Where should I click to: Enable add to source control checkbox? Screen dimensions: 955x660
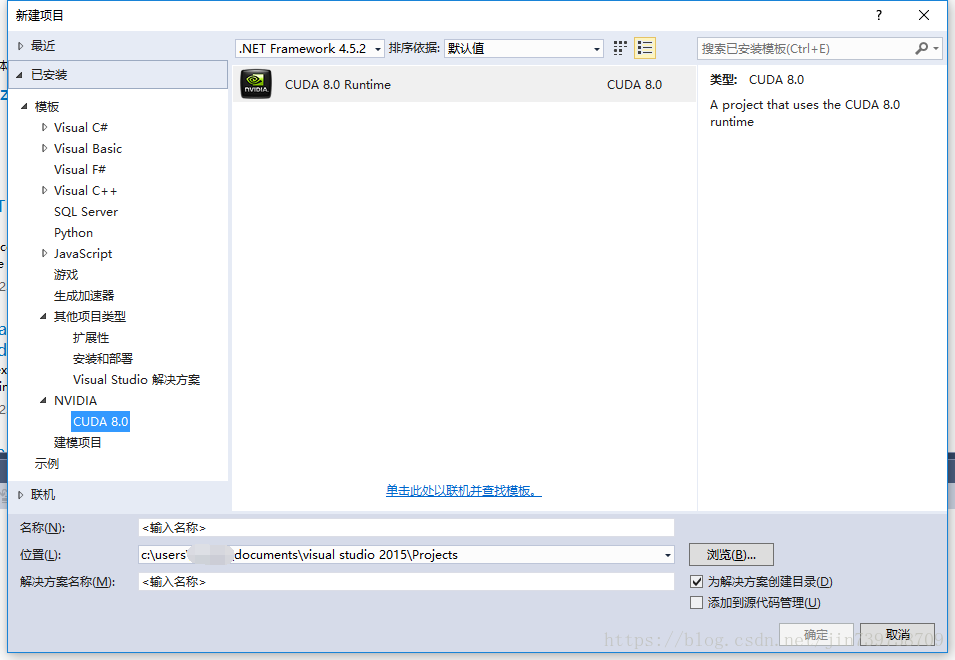click(696, 603)
